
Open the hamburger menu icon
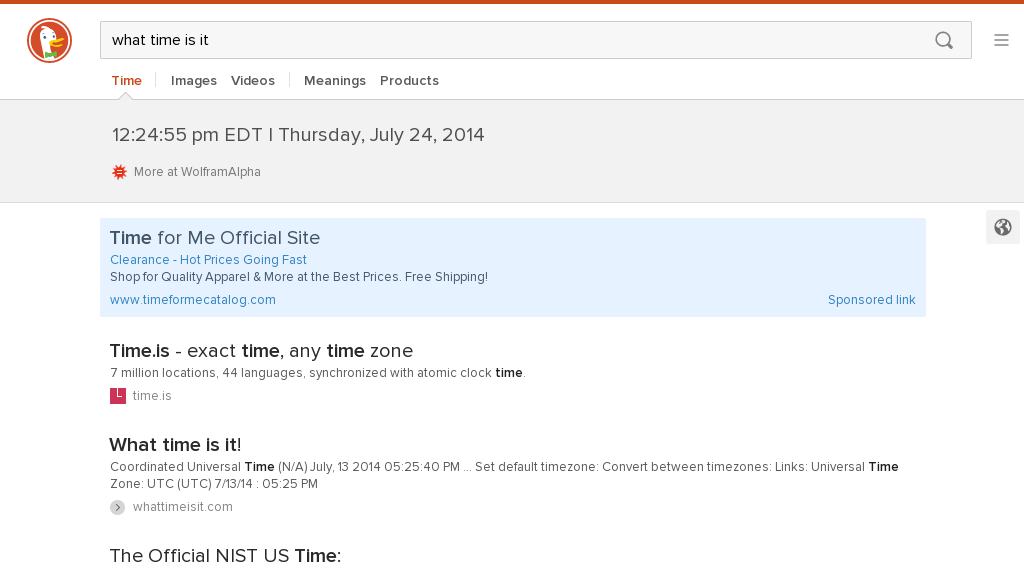coord(1001,40)
